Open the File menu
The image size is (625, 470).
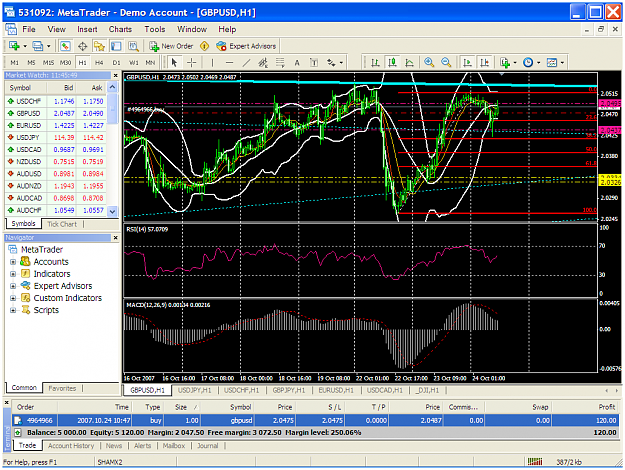click(x=29, y=29)
